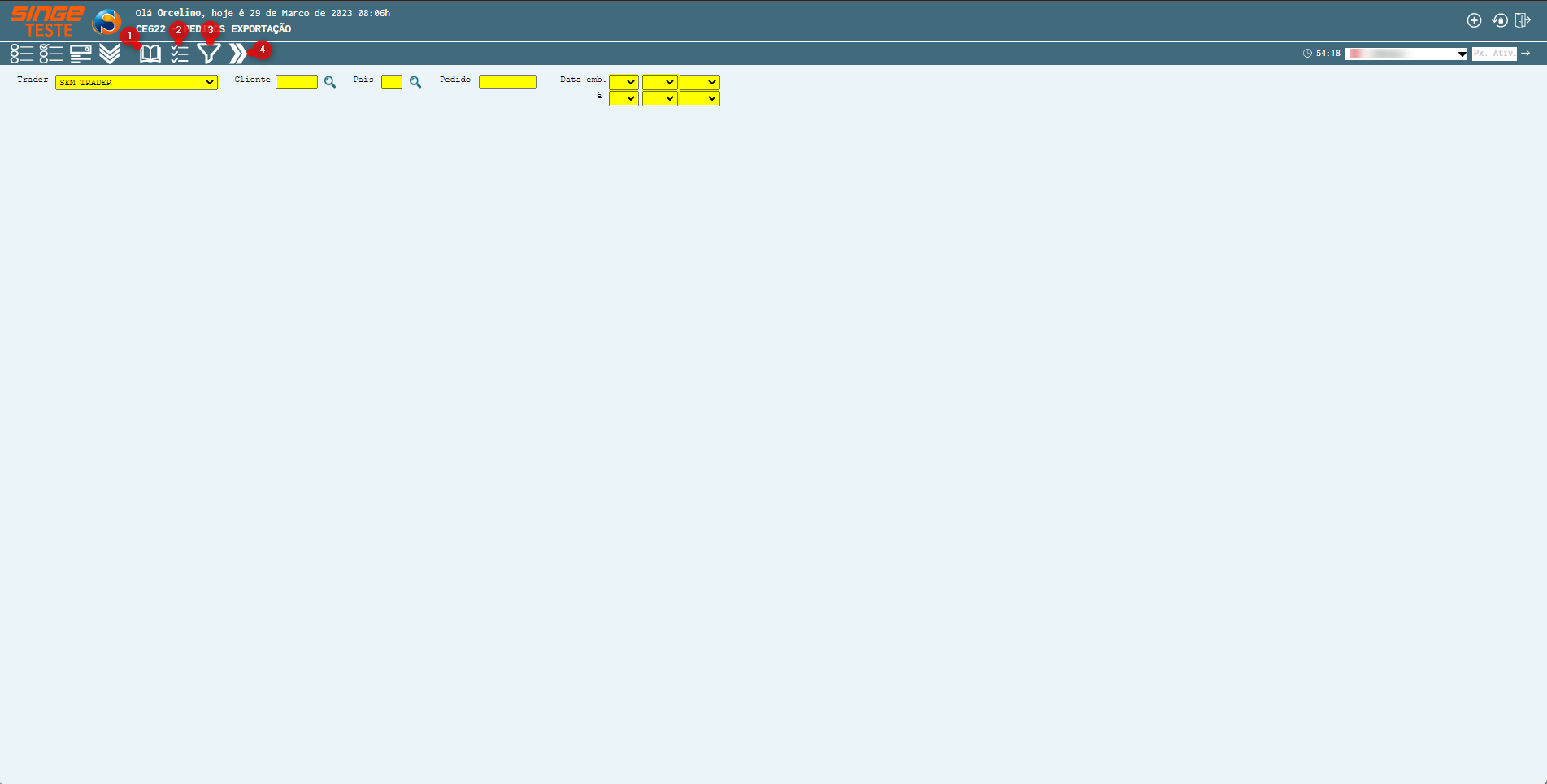Click the magnifier next to Cliente field

[330, 82]
